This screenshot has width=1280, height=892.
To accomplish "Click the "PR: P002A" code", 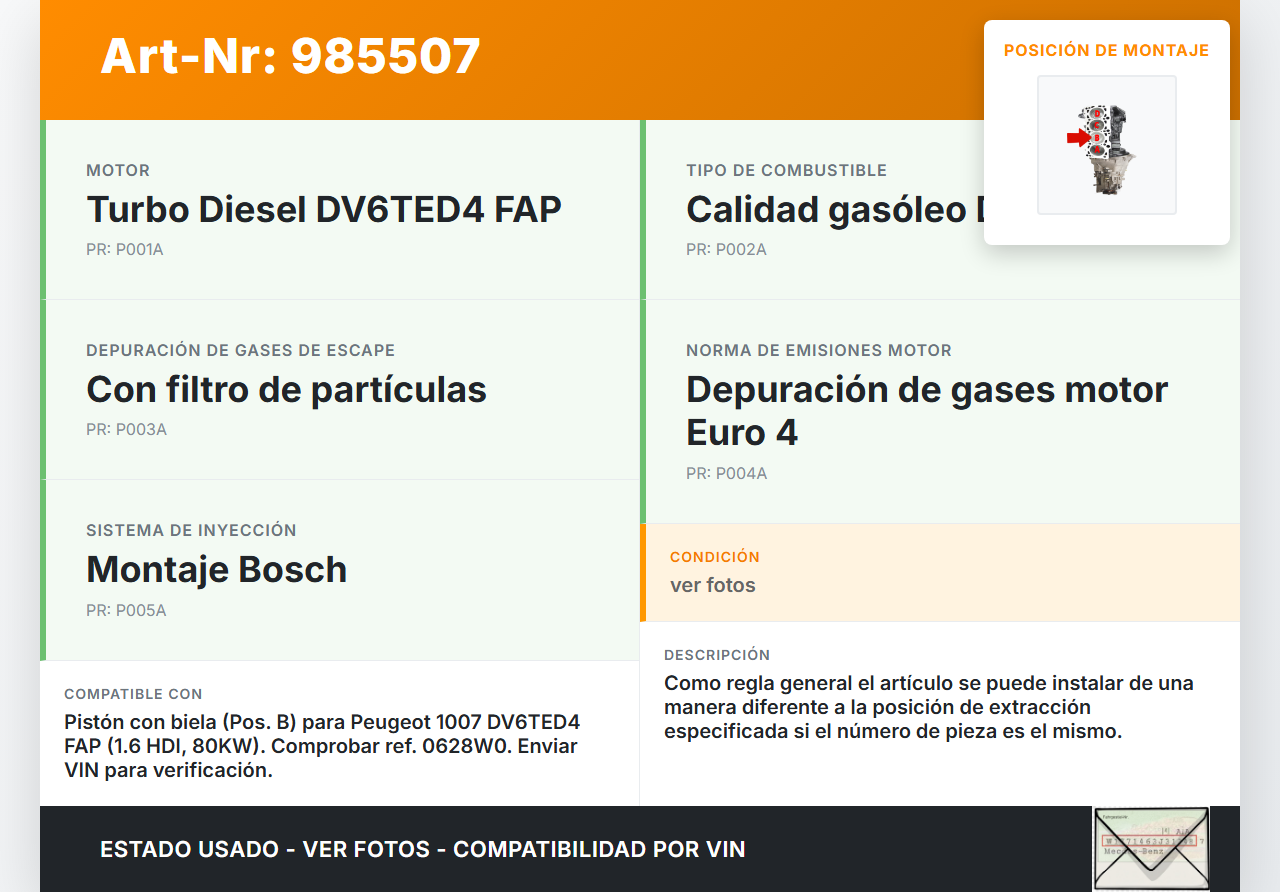I will pos(726,250).
